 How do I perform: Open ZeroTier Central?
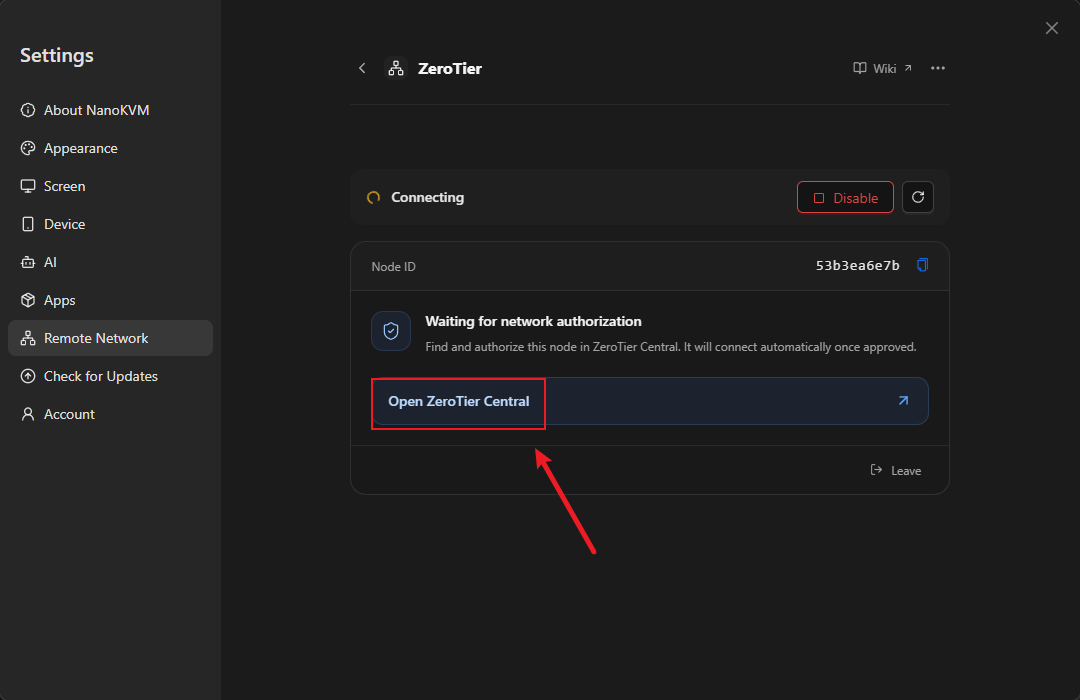(x=650, y=401)
